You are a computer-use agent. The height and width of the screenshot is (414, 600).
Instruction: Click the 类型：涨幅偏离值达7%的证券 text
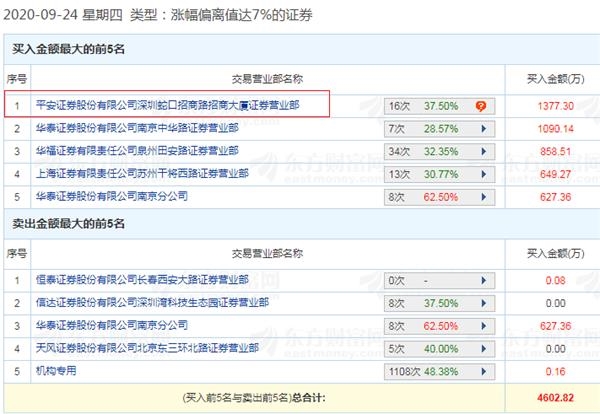click(x=221, y=15)
